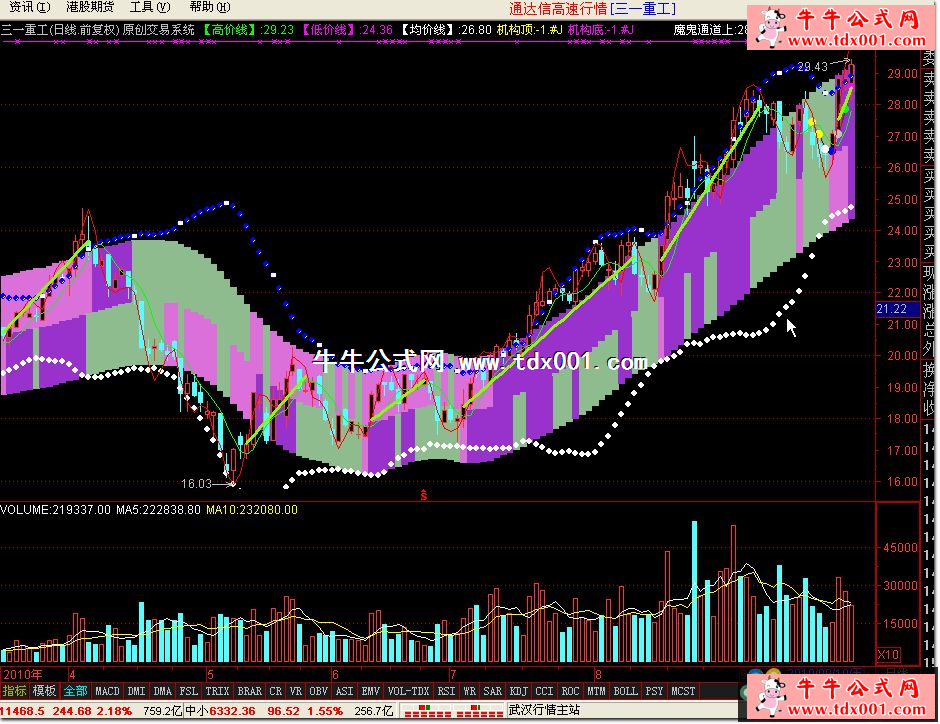Open the 帮助 menu

pos(210,7)
